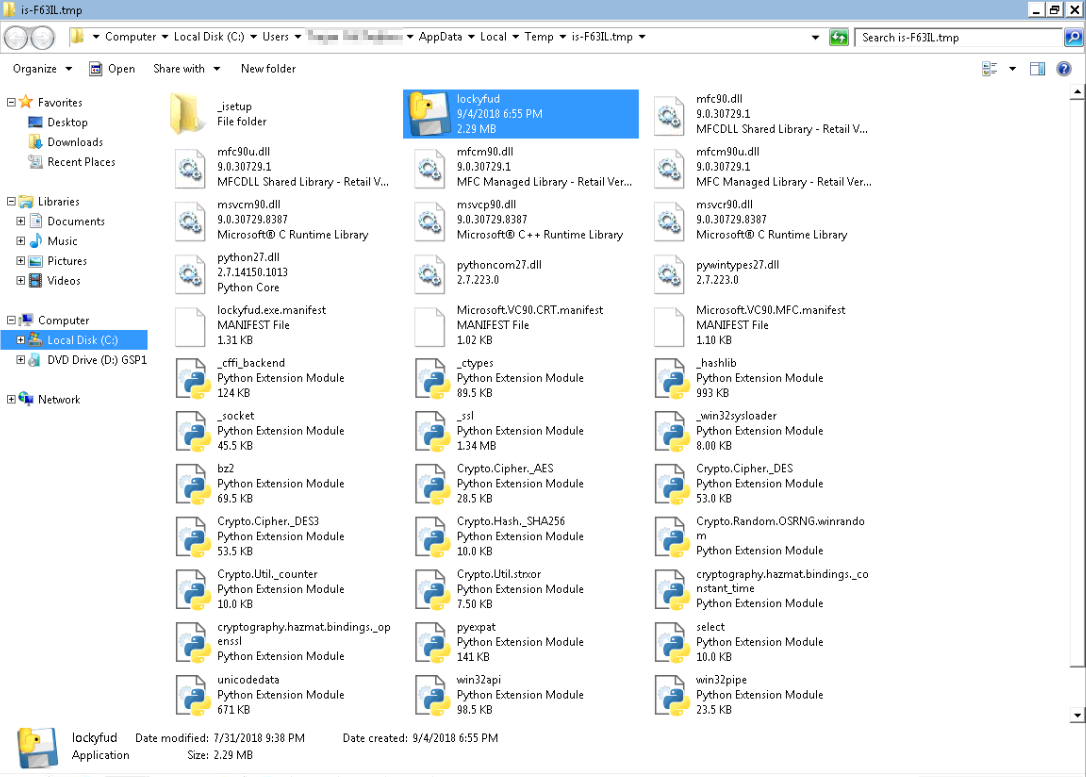This screenshot has width=1086, height=777.
Task: Click the search is-F63IL.tmp input box
Action: (x=955, y=37)
